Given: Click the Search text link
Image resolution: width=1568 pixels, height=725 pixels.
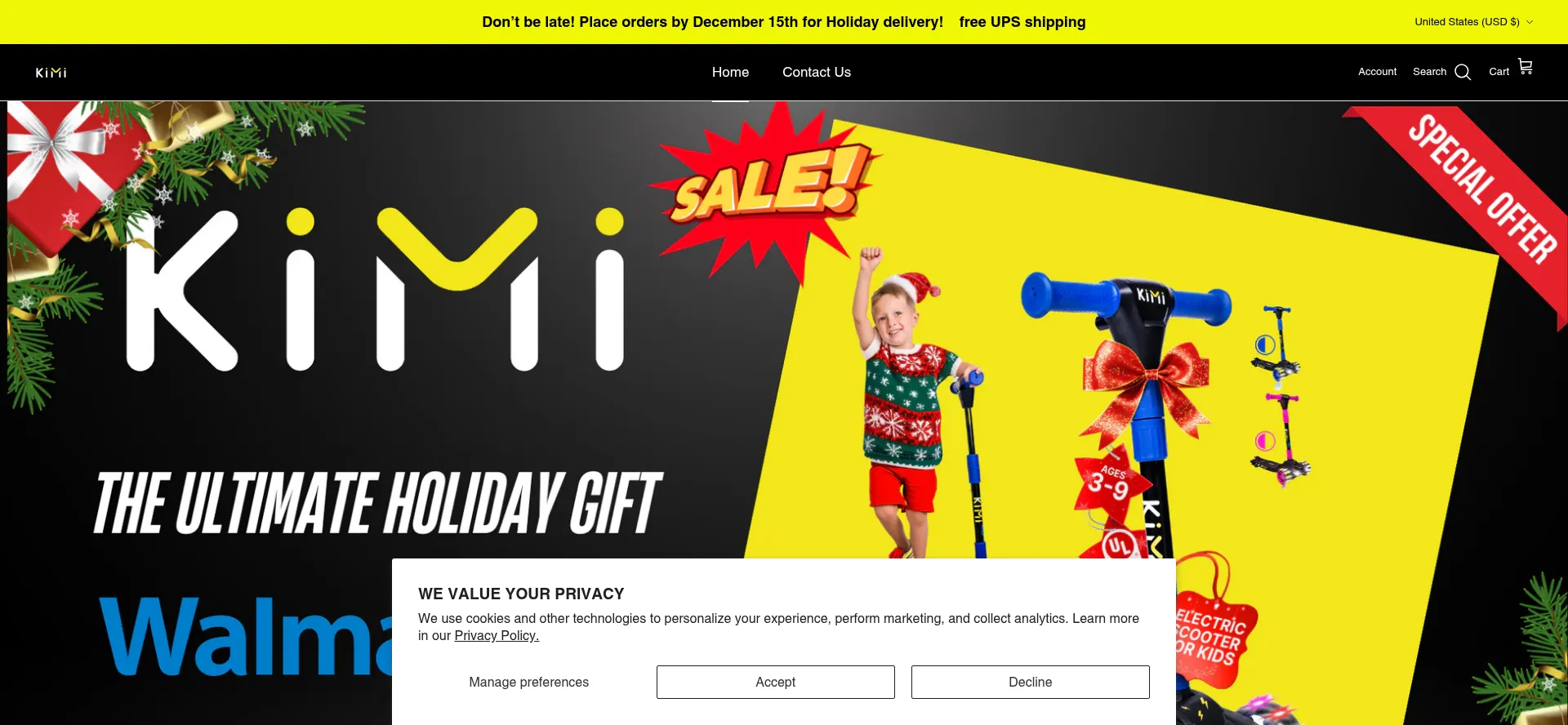Looking at the screenshot, I should [x=1429, y=72].
